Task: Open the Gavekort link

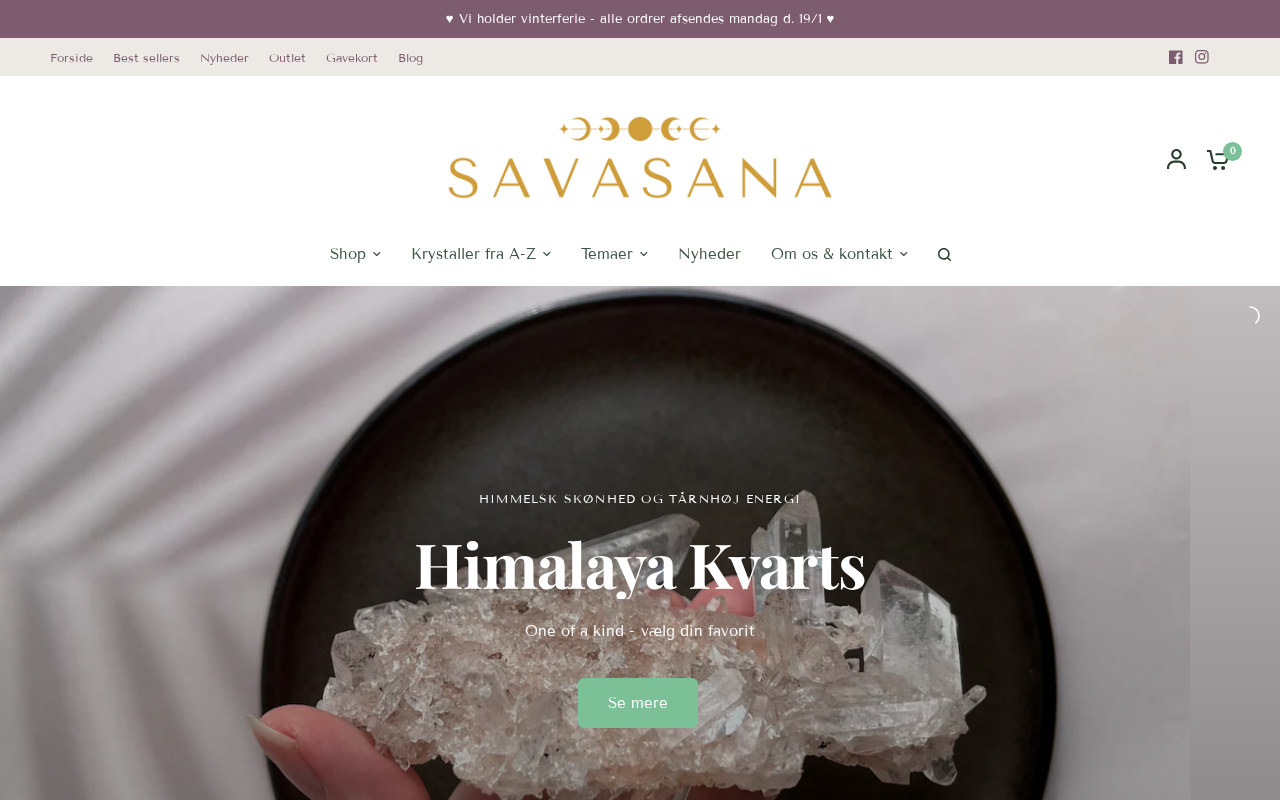Action: point(352,58)
